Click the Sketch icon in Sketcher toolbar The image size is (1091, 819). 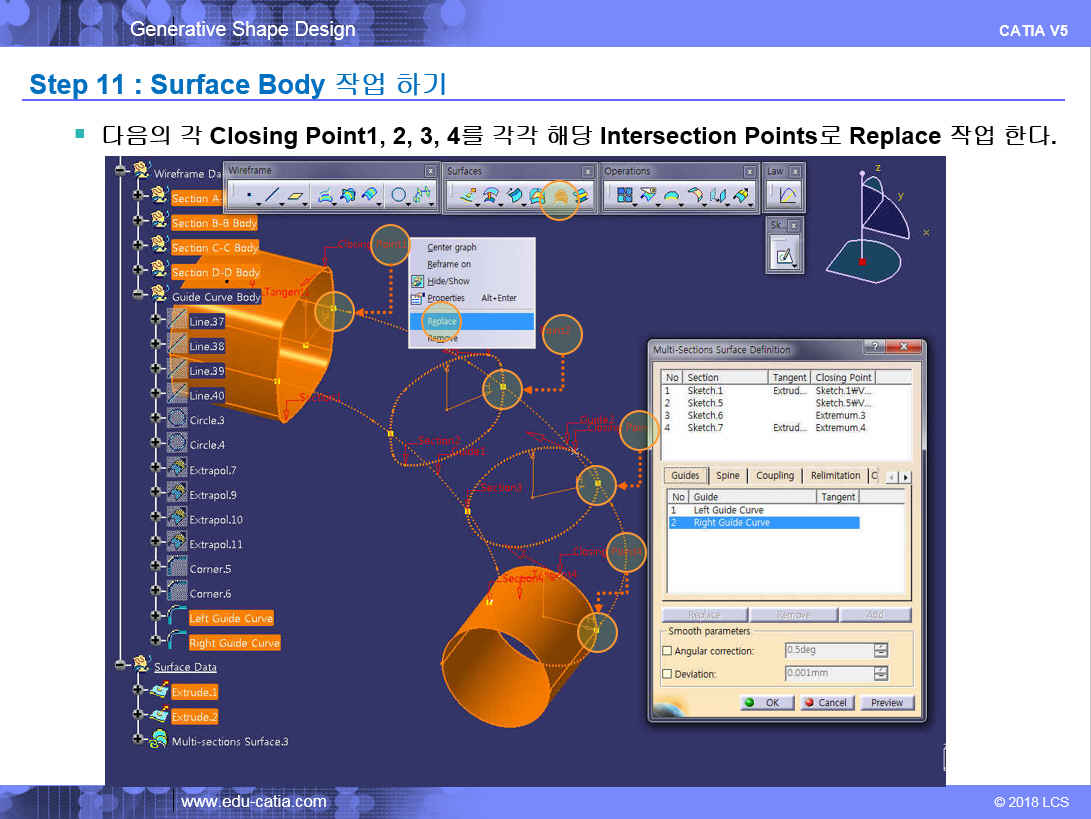786,257
